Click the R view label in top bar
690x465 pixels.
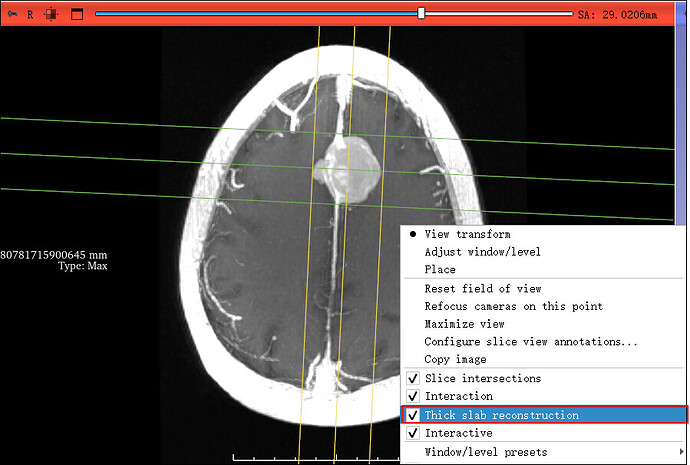pyautogui.click(x=30, y=14)
